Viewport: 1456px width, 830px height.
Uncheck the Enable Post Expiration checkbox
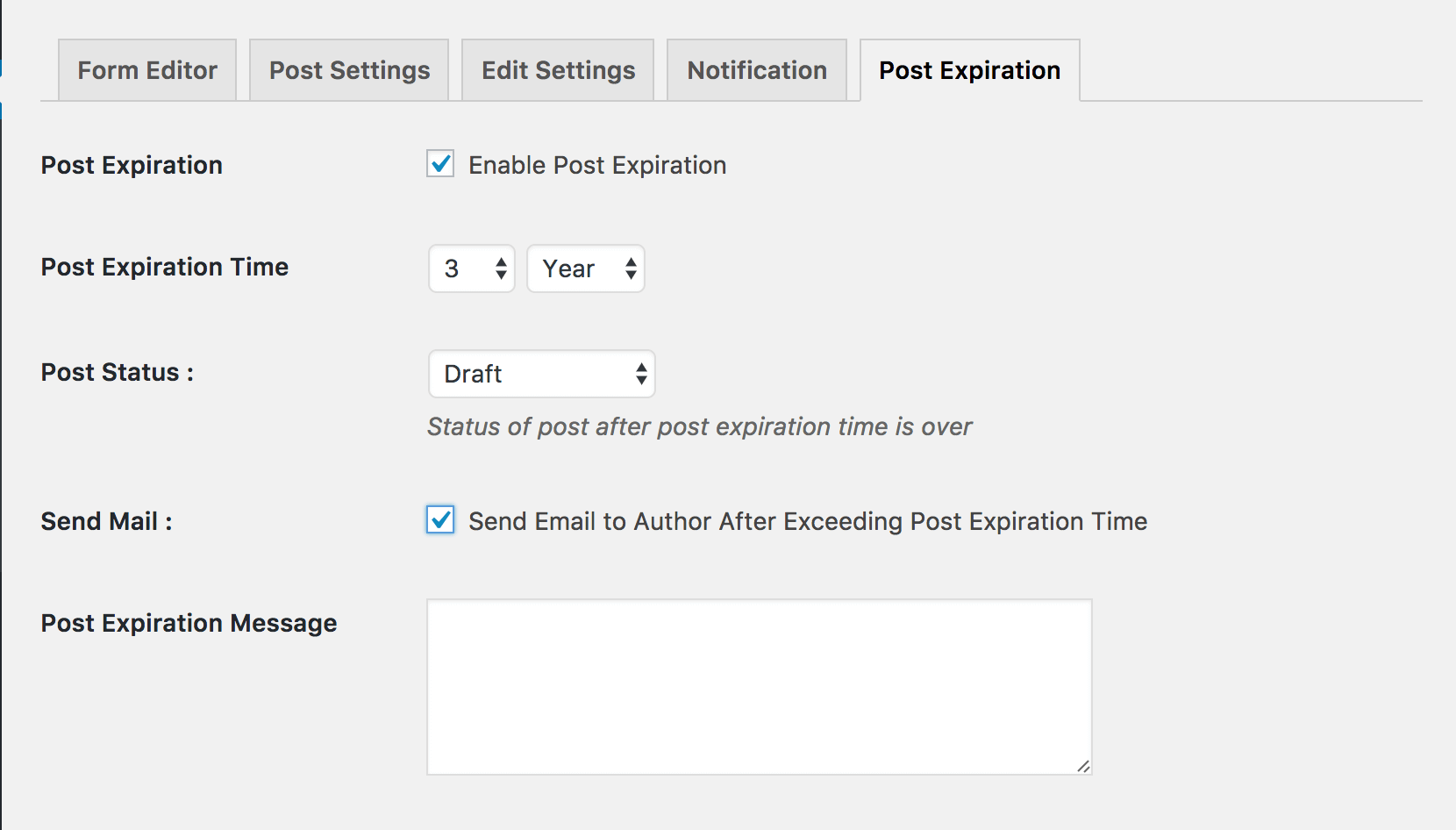click(440, 164)
